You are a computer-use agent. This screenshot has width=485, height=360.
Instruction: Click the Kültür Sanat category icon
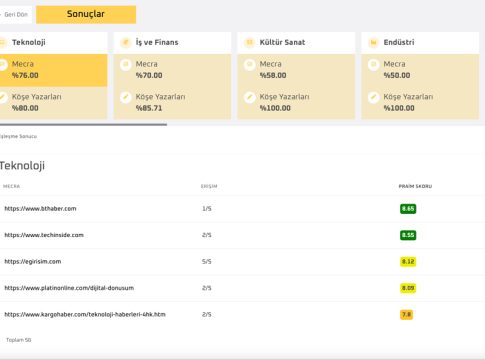249,42
